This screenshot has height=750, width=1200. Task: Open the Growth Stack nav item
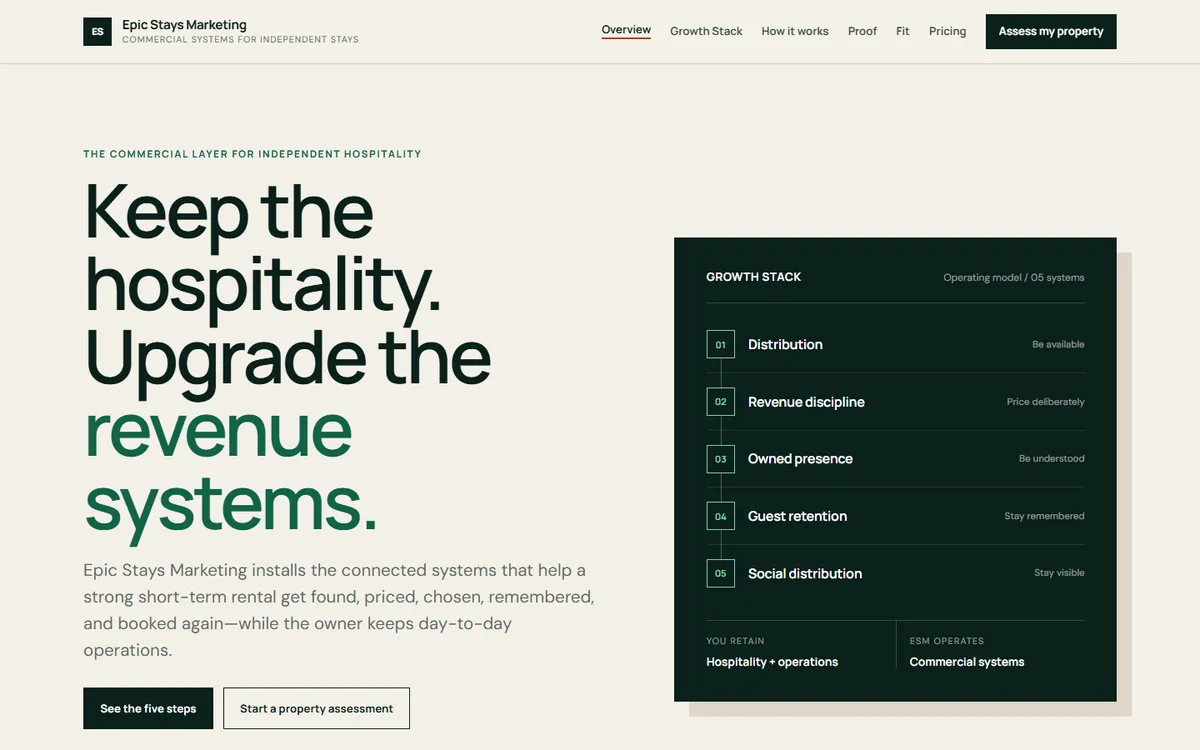706,31
